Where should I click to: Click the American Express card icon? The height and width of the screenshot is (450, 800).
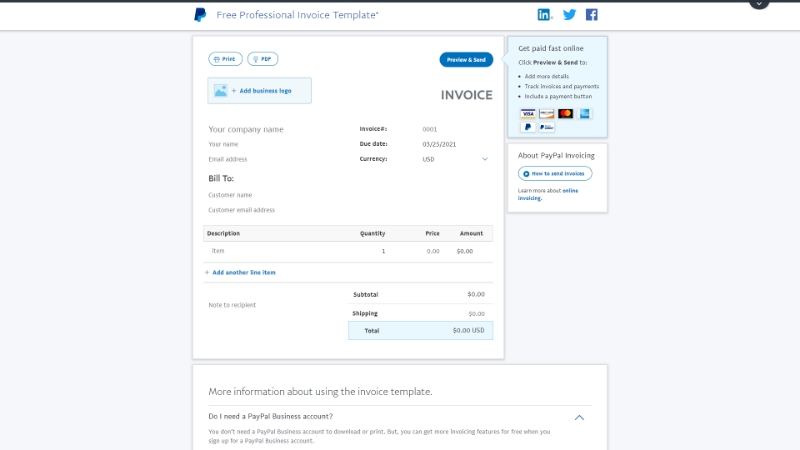(584, 114)
